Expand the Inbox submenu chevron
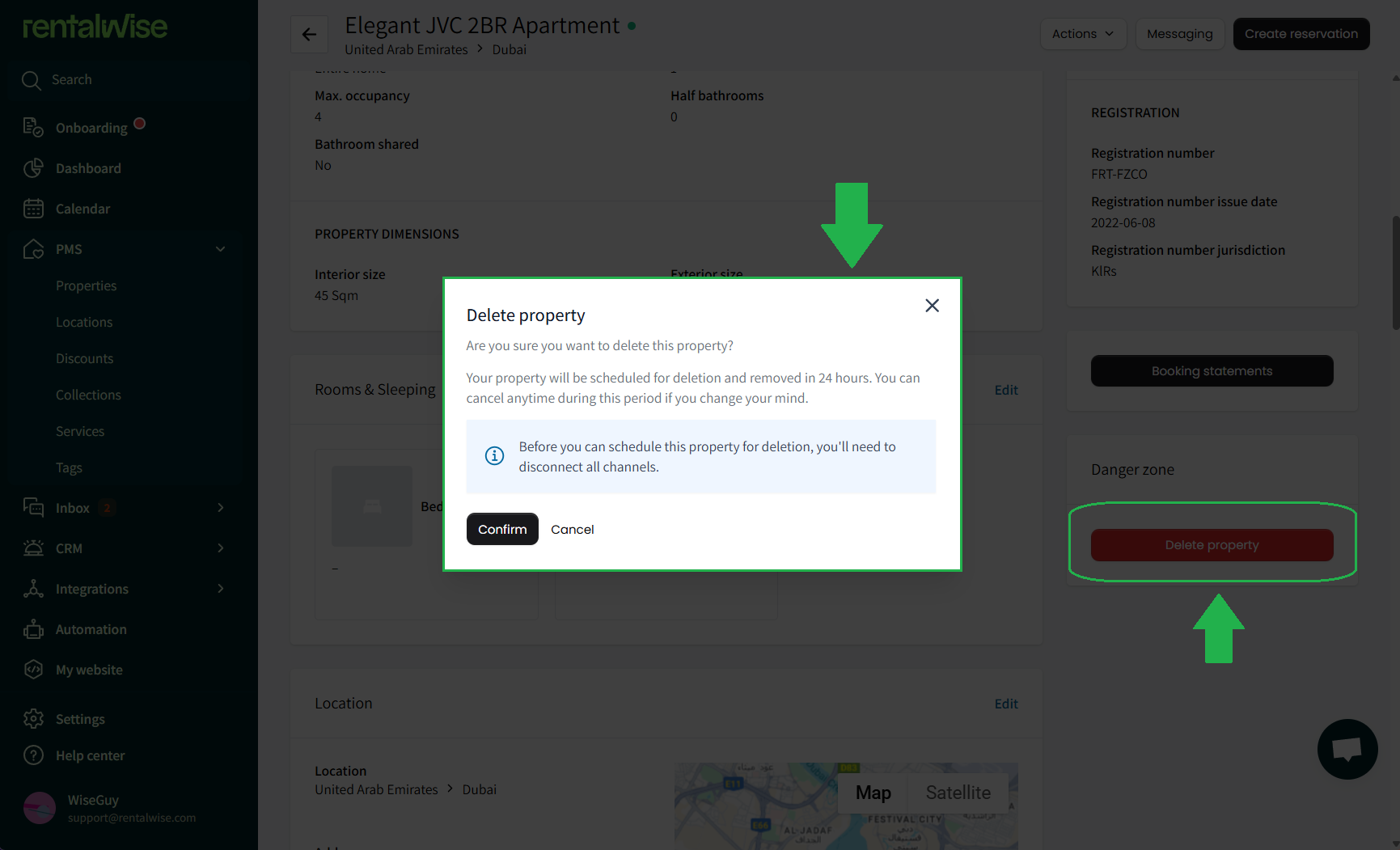 click(x=220, y=508)
